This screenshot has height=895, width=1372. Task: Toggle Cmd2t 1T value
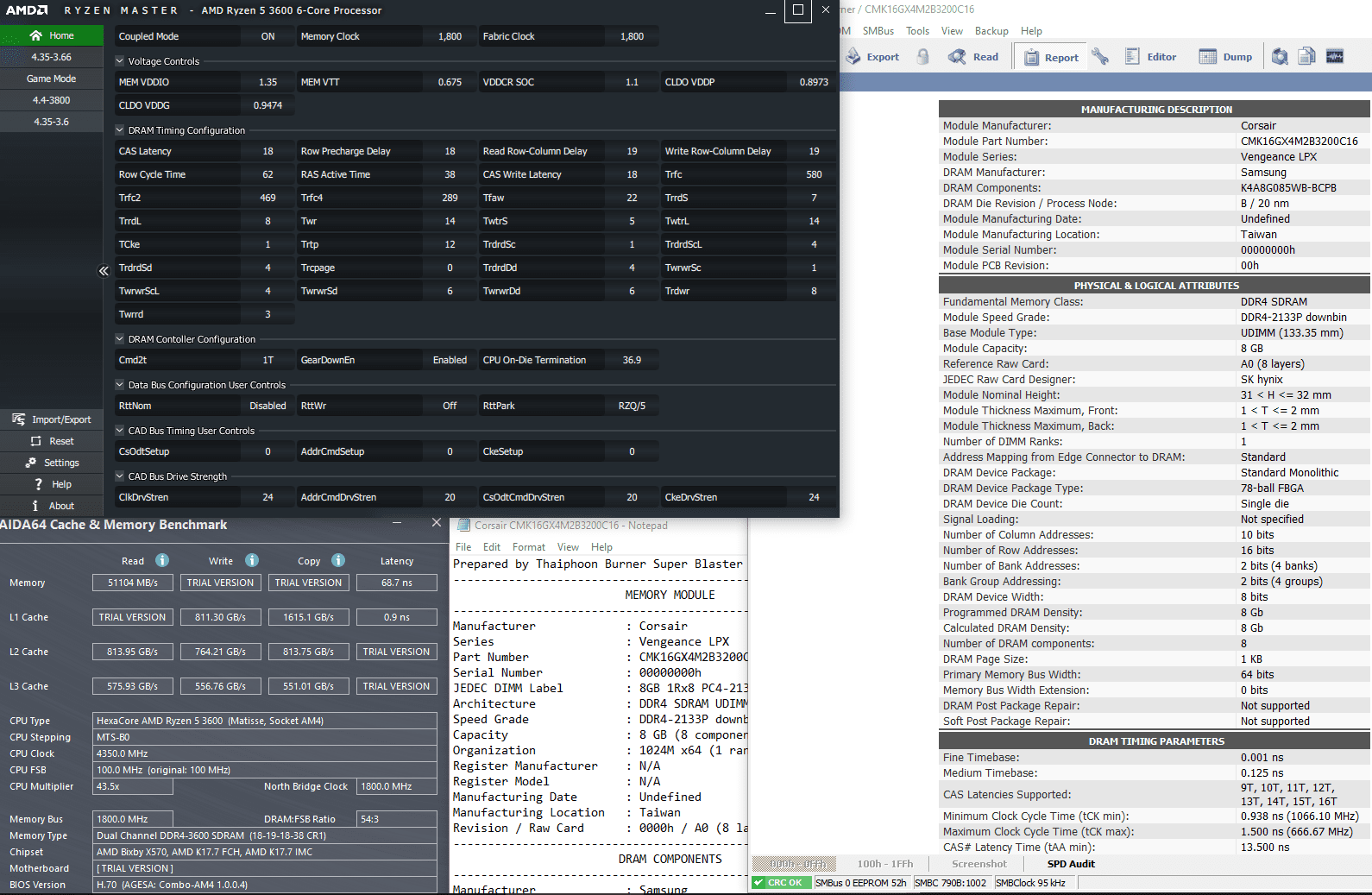click(x=267, y=360)
